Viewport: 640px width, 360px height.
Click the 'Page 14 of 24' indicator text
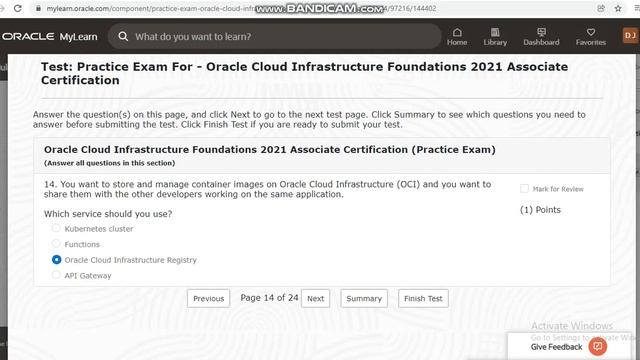click(x=269, y=298)
